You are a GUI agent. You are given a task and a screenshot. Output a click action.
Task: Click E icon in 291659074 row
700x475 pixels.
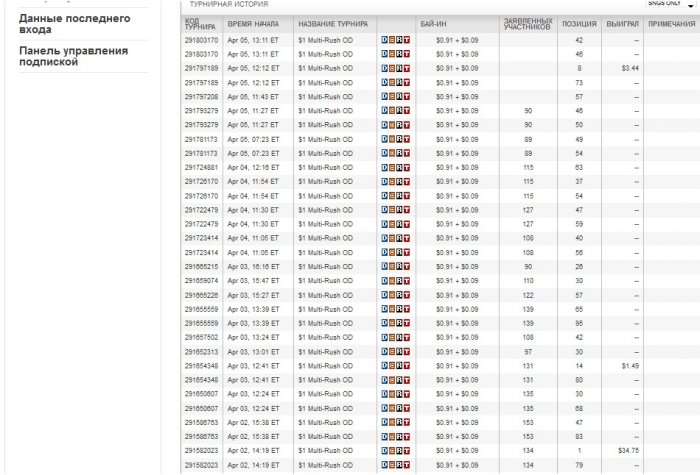[392, 281]
